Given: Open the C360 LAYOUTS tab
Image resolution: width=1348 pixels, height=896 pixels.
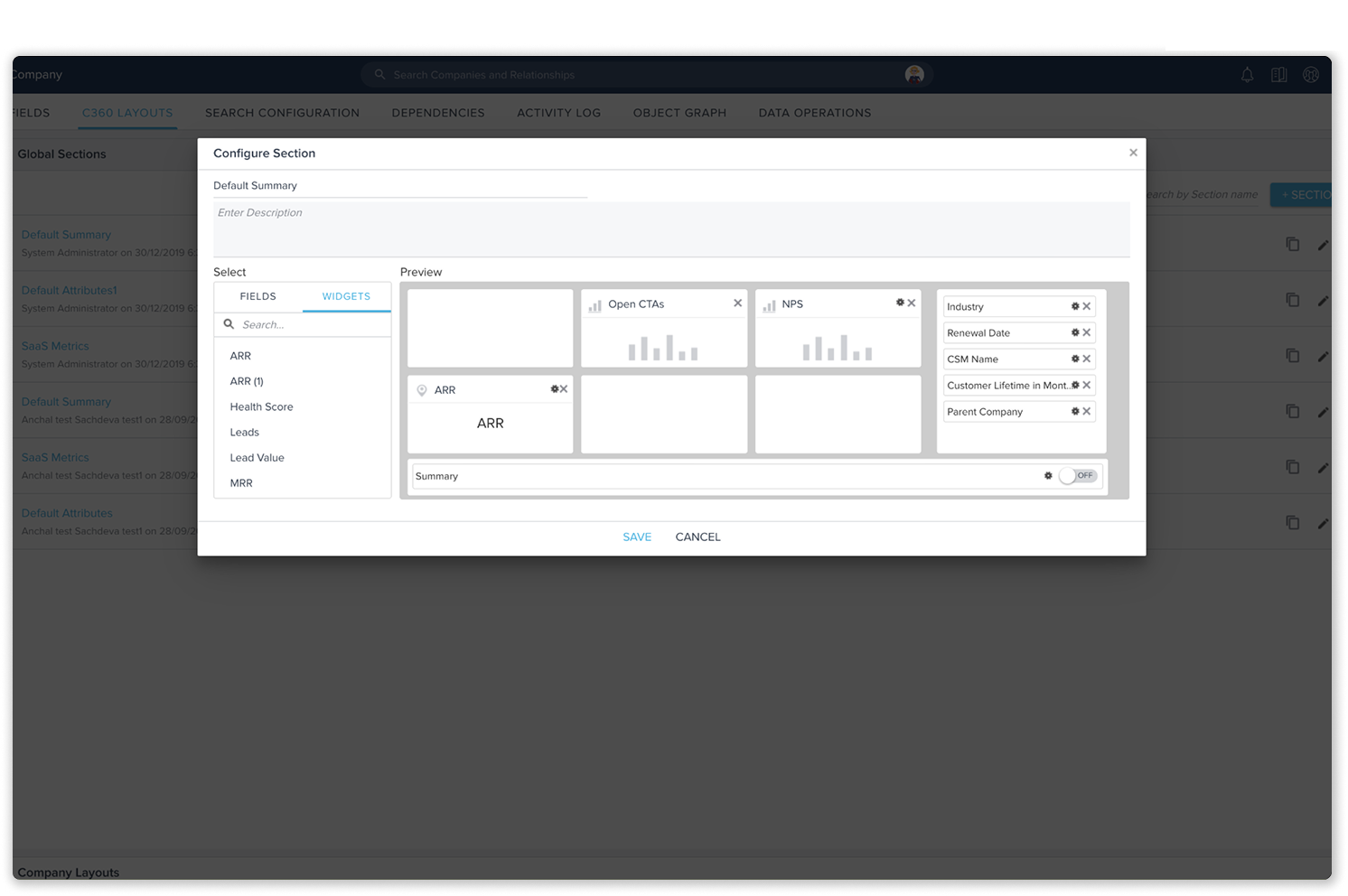Looking at the screenshot, I should click(x=127, y=113).
